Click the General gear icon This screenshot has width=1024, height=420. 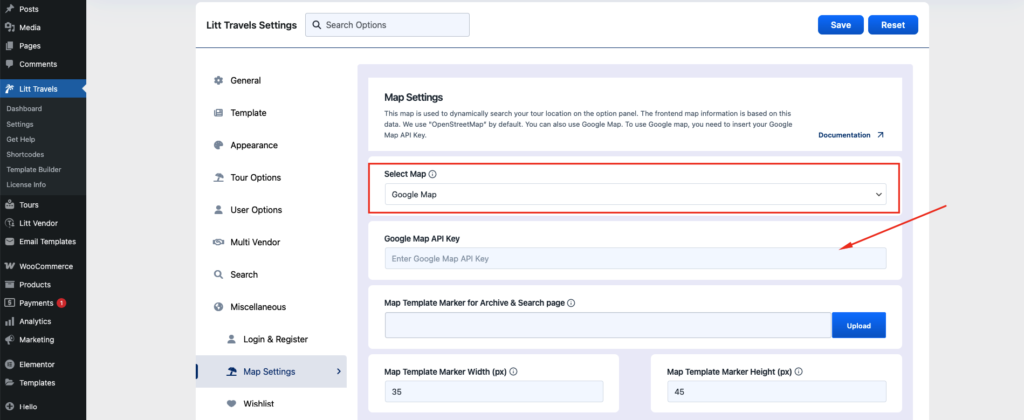218,81
